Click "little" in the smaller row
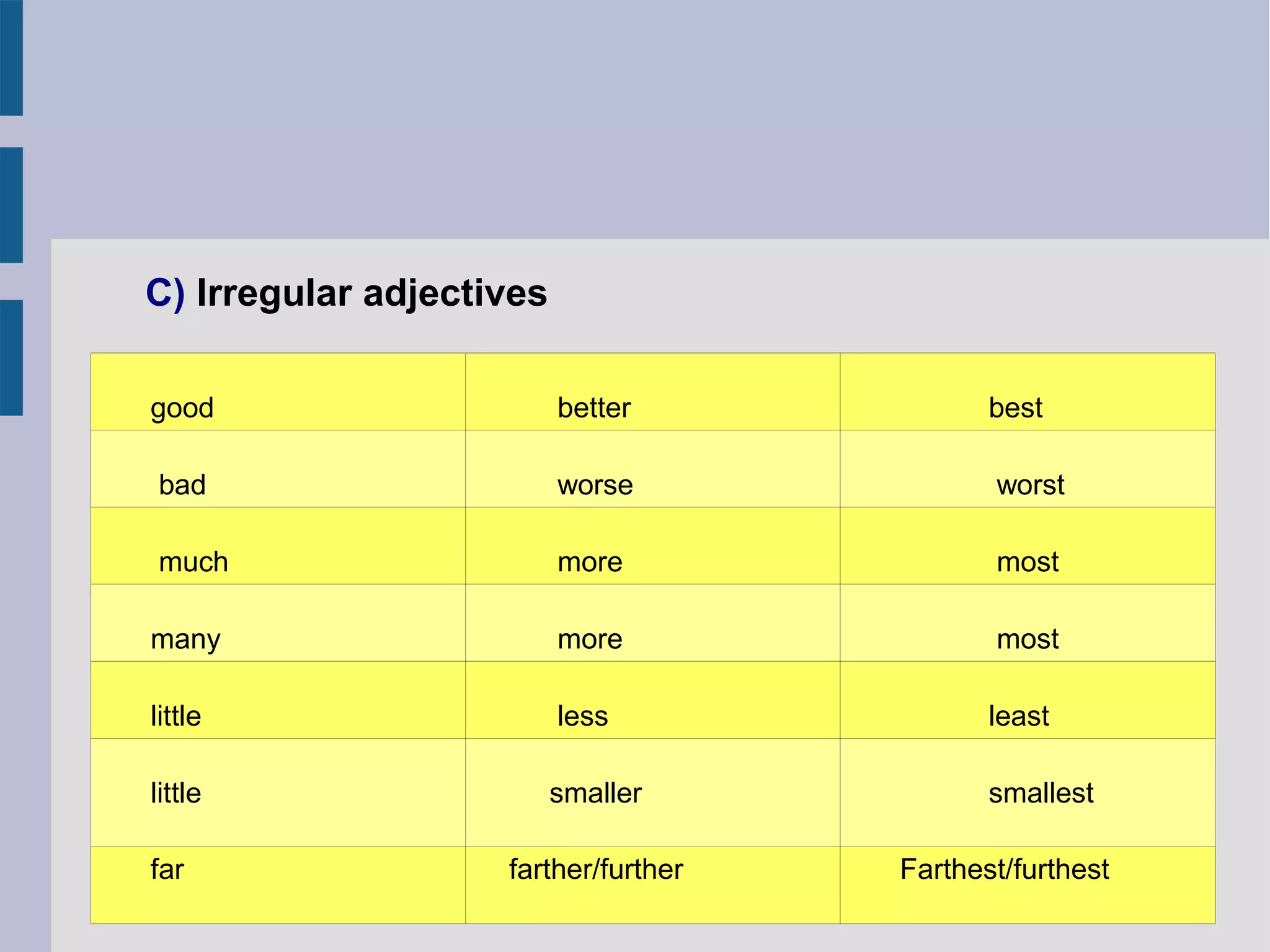Screen dimensions: 1270x952 (175, 793)
